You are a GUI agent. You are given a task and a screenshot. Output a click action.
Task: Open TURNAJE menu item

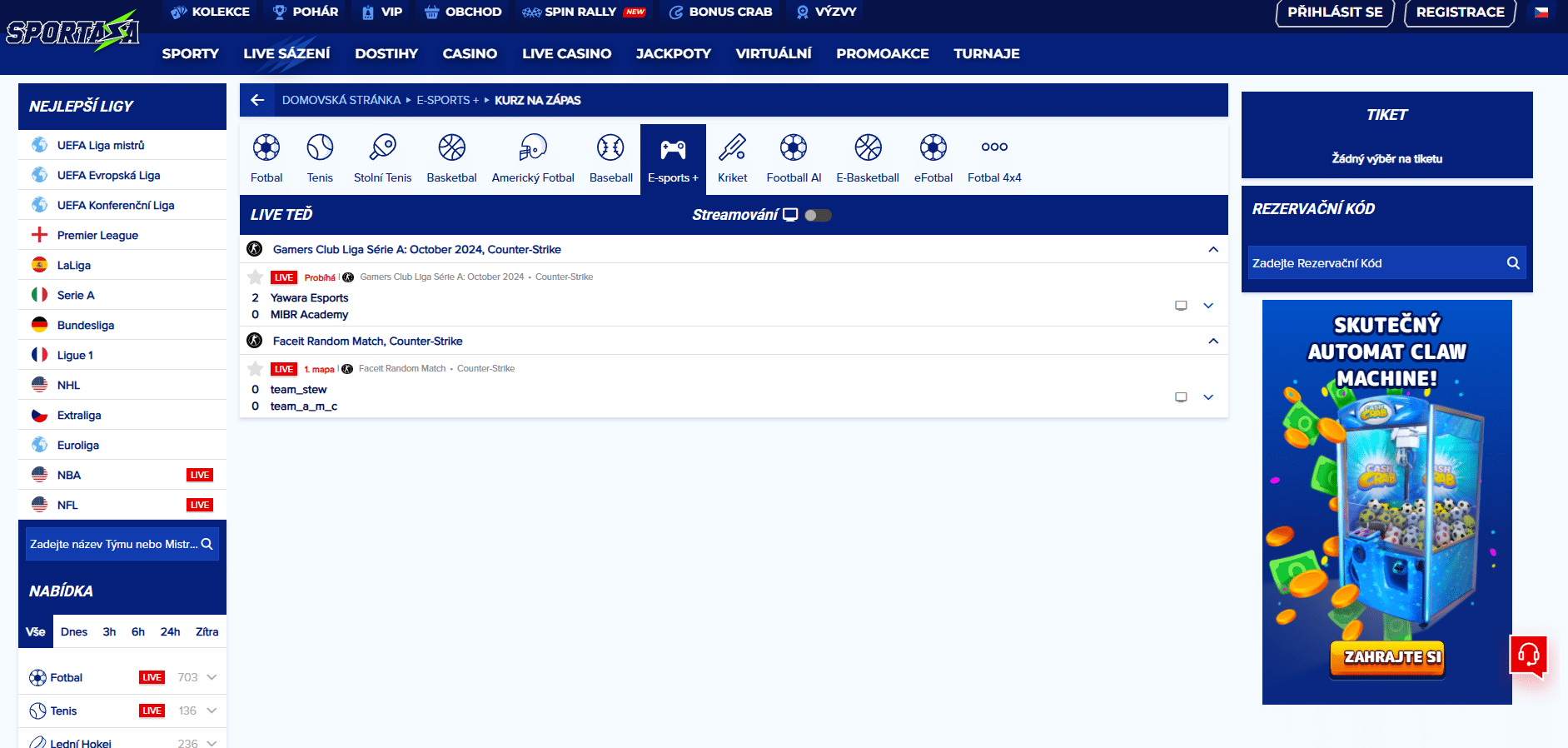pyautogui.click(x=986, y=53)
